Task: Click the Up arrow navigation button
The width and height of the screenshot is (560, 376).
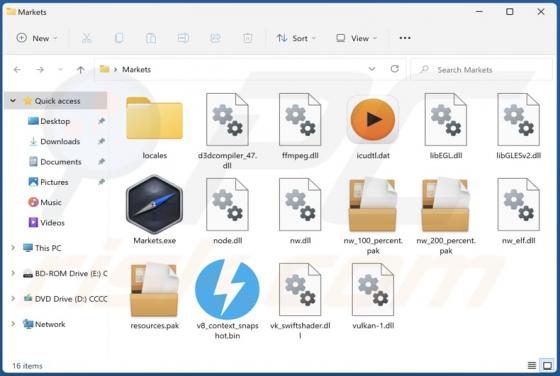Action: point(81,70)
